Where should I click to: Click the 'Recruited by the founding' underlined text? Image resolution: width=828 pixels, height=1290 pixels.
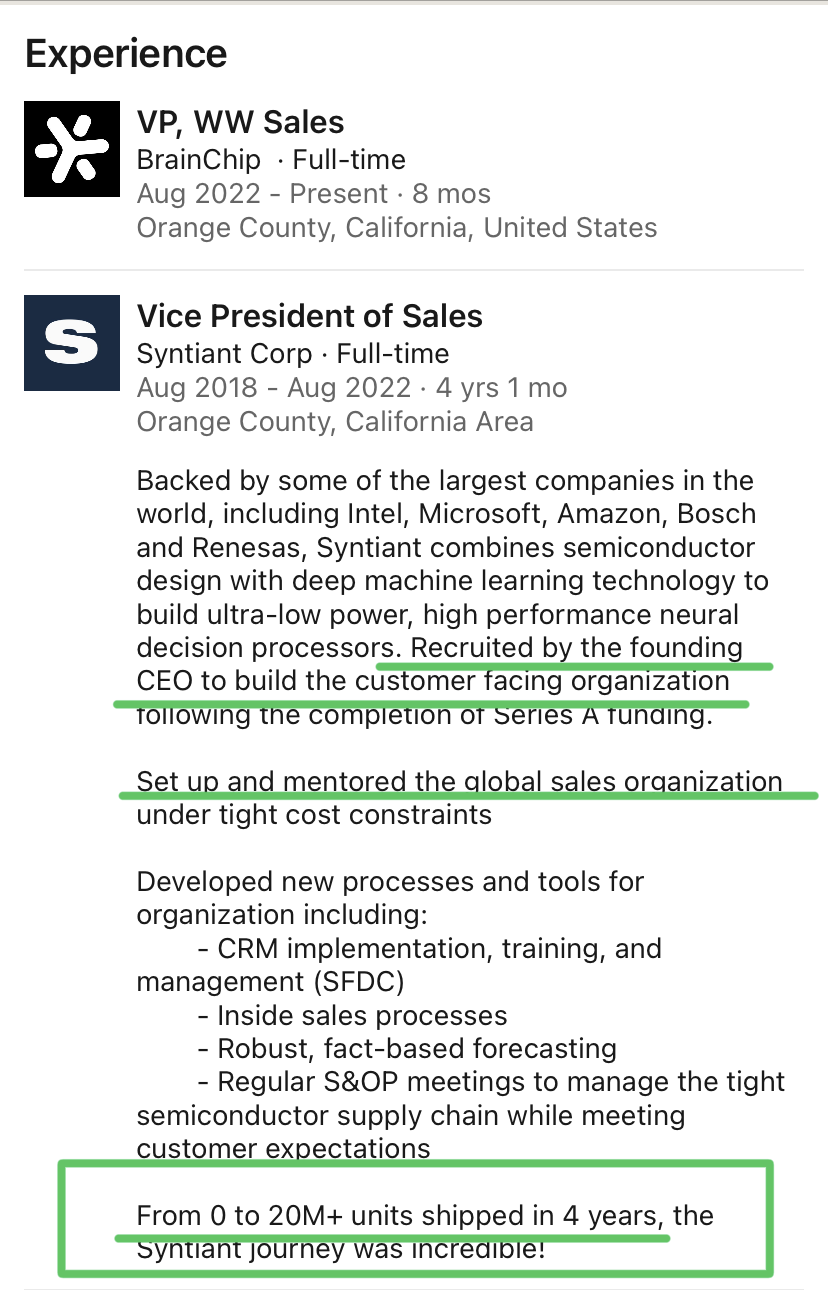tap(576, 648)
